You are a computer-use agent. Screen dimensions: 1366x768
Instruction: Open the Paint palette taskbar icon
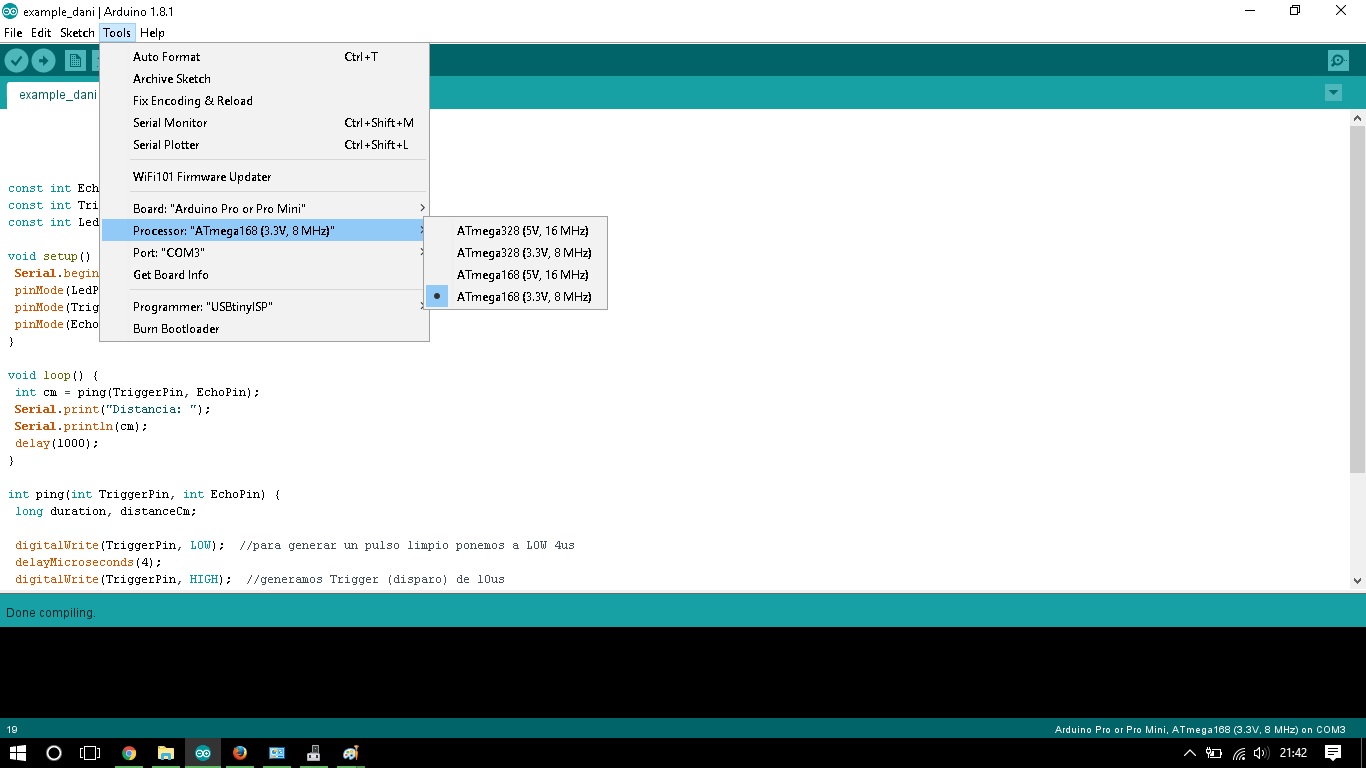click(x=350, y=753)
